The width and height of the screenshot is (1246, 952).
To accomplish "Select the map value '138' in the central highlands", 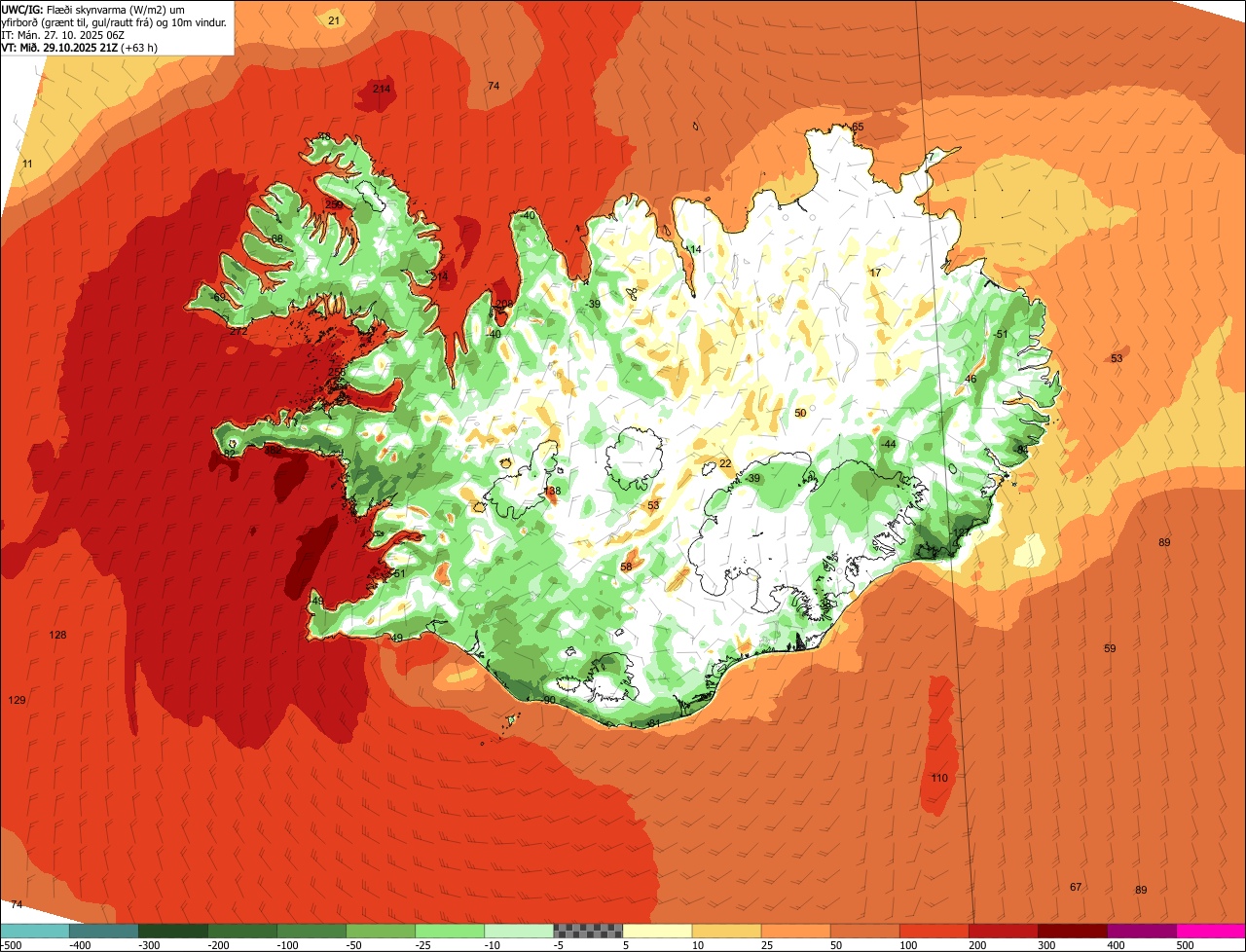I will (x=552, y=491).
